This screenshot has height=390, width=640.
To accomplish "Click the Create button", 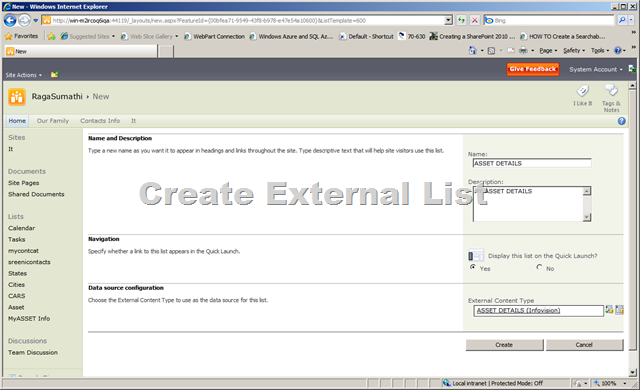I will click(504, 345).
